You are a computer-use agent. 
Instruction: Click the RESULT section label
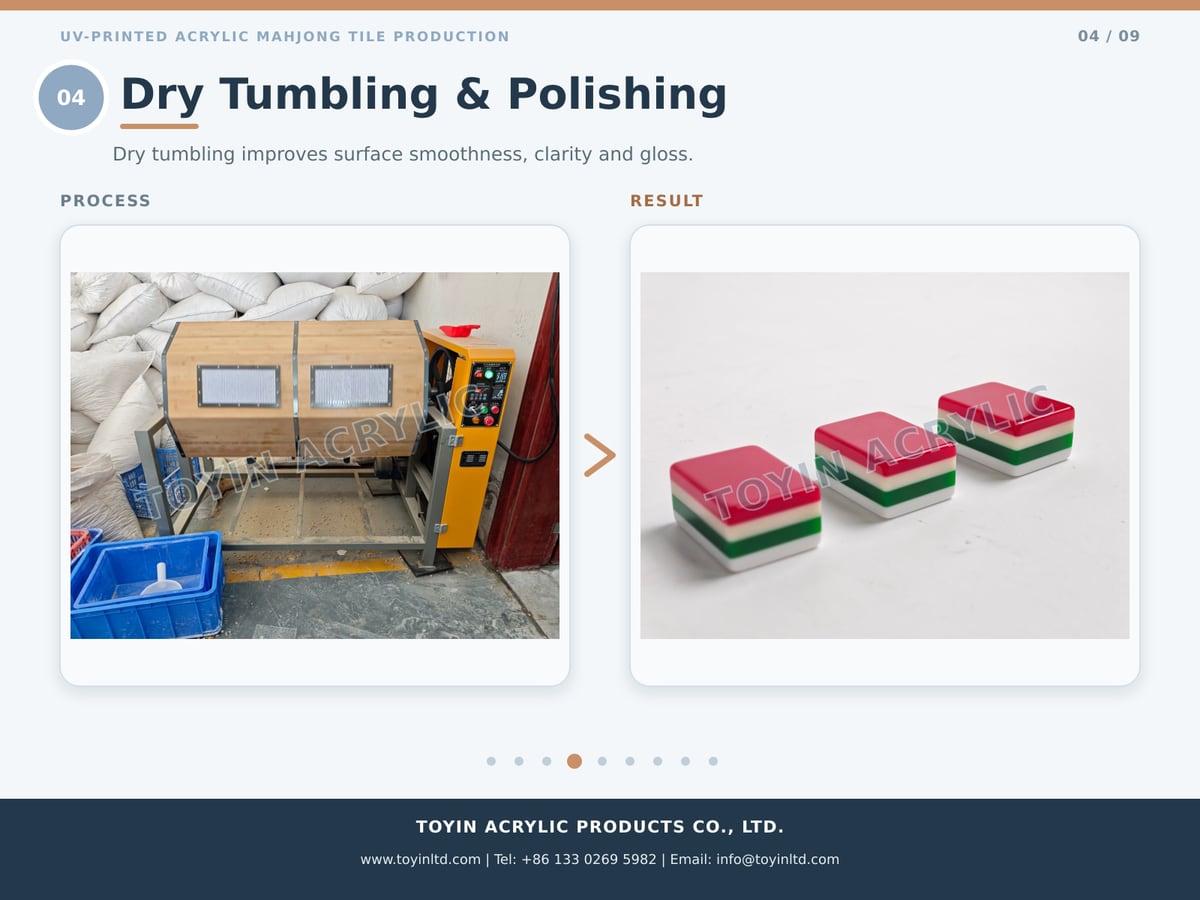tap(667, 201)
